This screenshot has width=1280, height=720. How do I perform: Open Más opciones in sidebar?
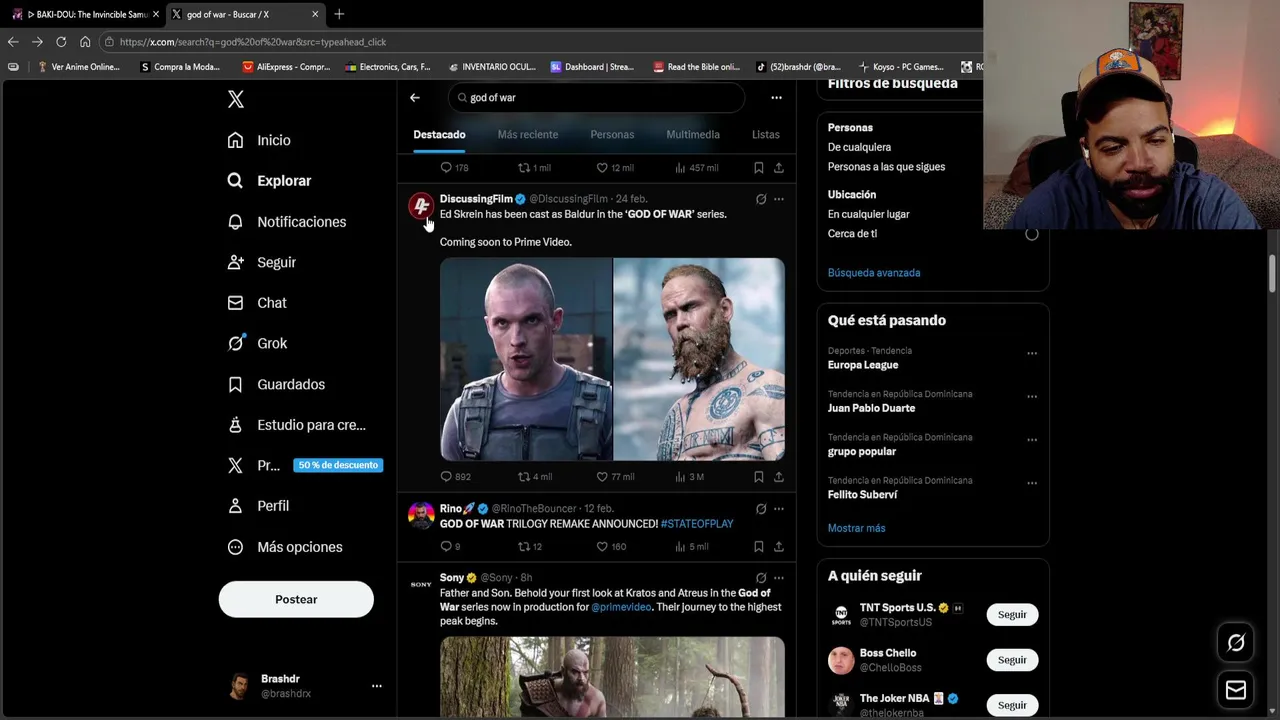point(285,547)
